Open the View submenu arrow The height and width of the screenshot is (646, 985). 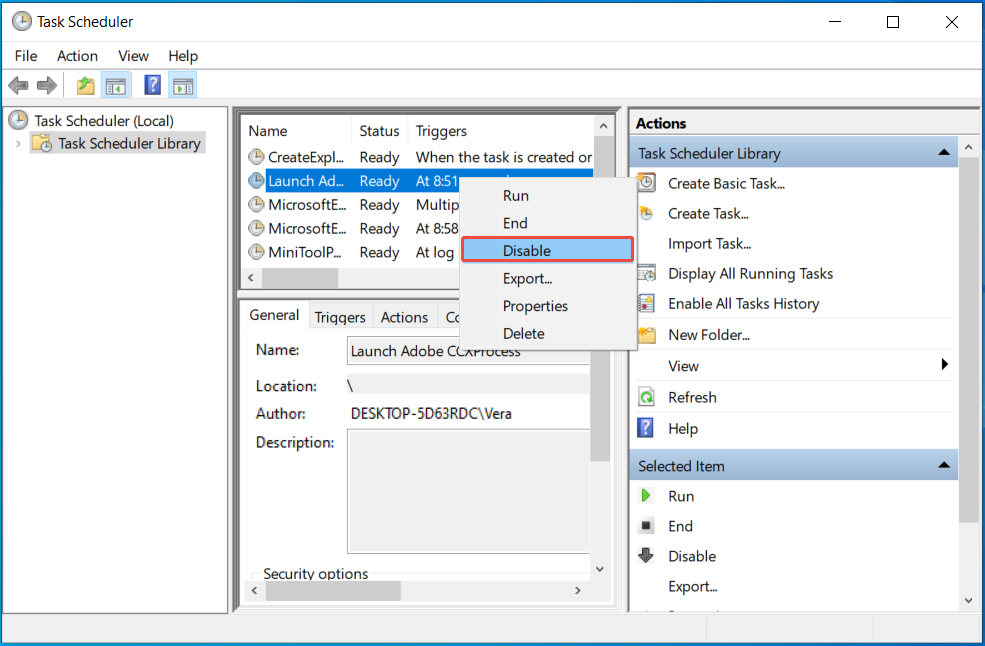coord(944,366)
